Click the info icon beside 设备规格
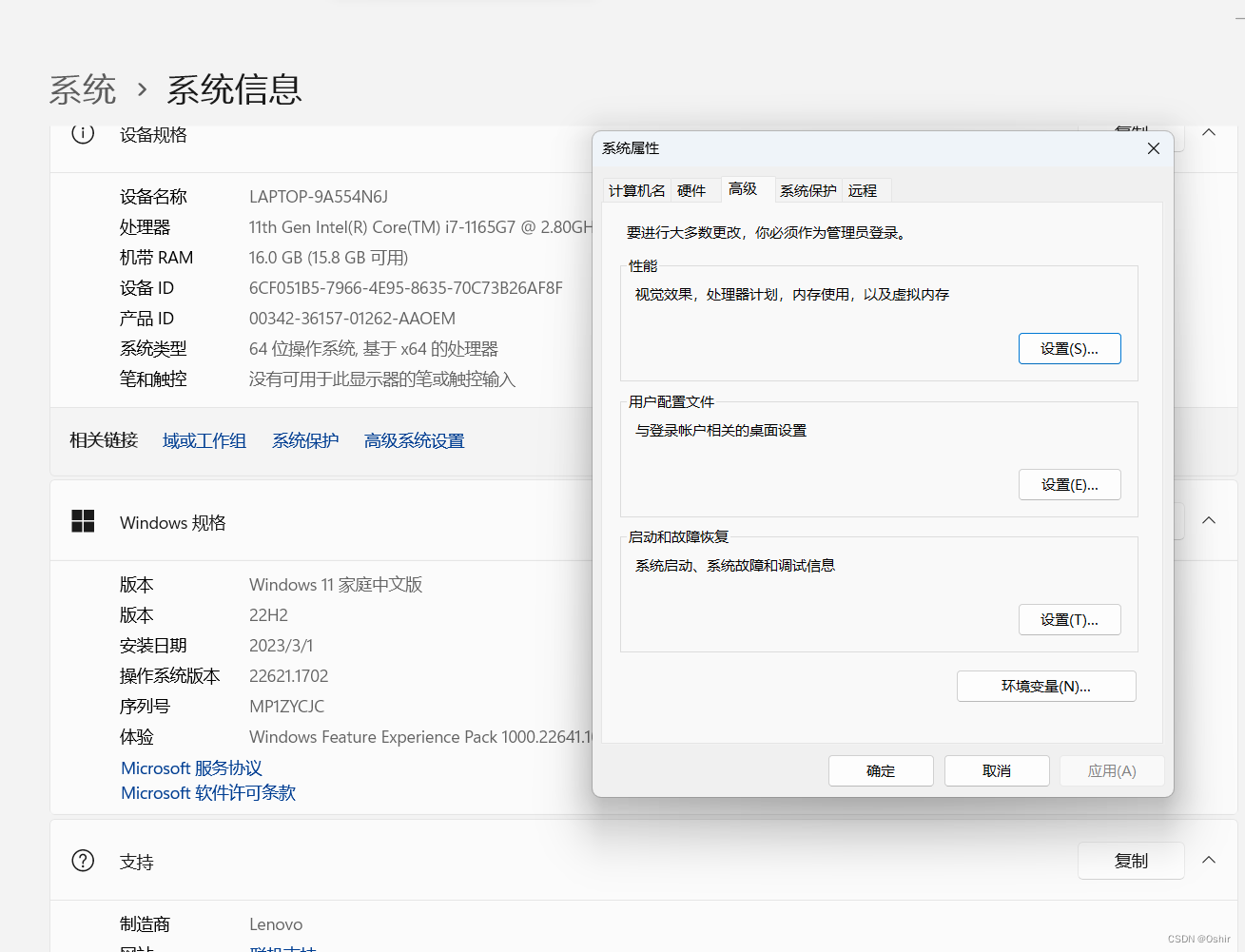This screenshot has height=952, width=1245. point(83,134)
